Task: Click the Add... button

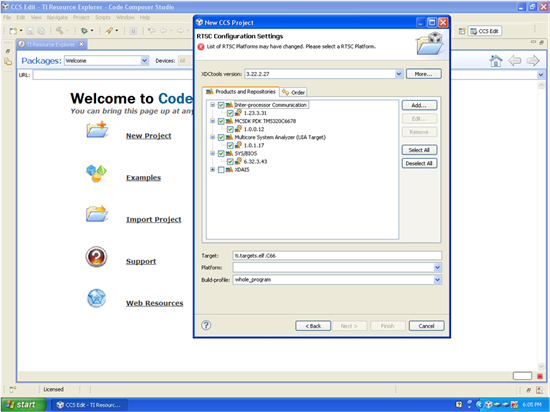Action: 419,105
